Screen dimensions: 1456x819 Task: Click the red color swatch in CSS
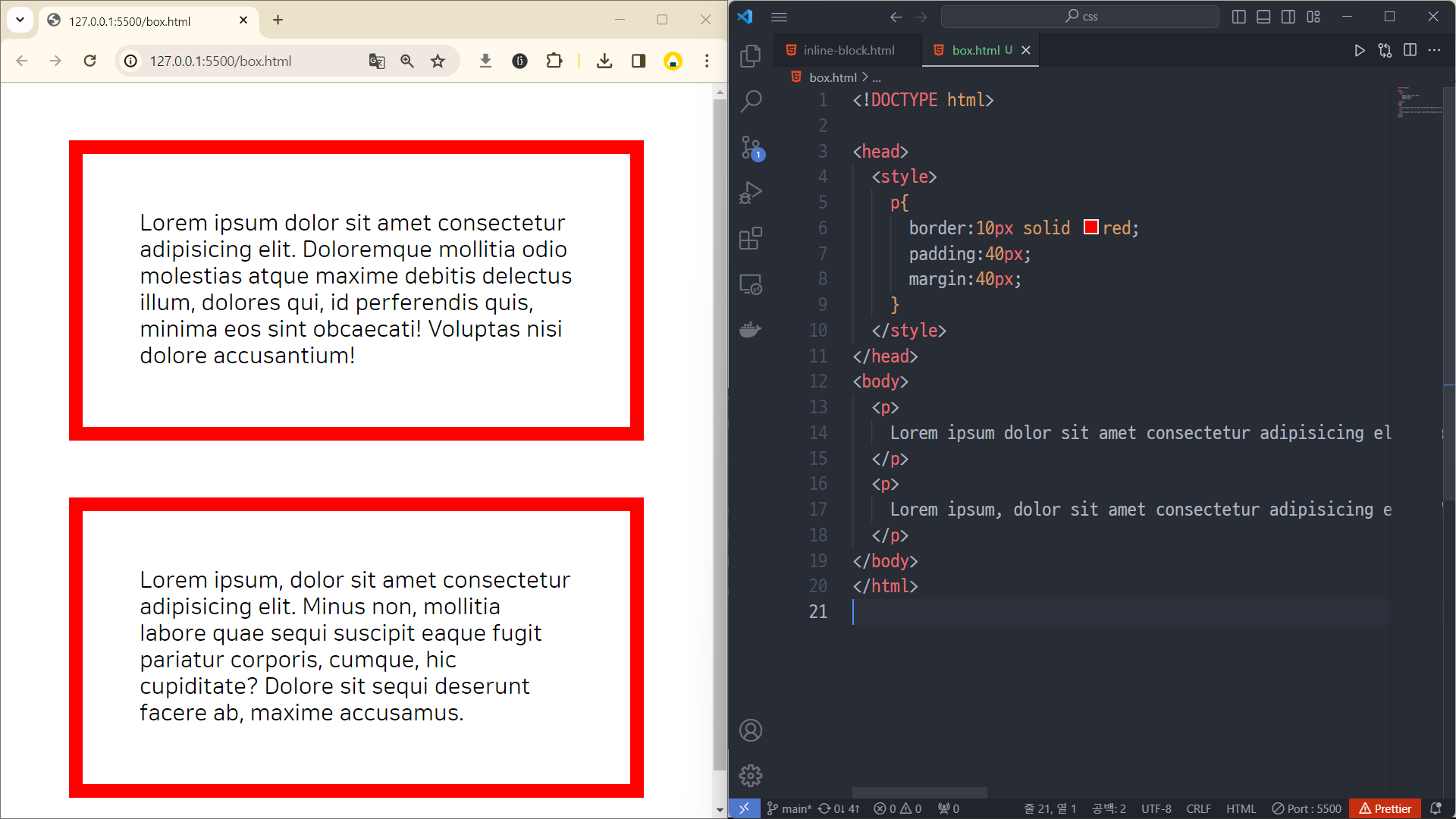(1090, 227)
